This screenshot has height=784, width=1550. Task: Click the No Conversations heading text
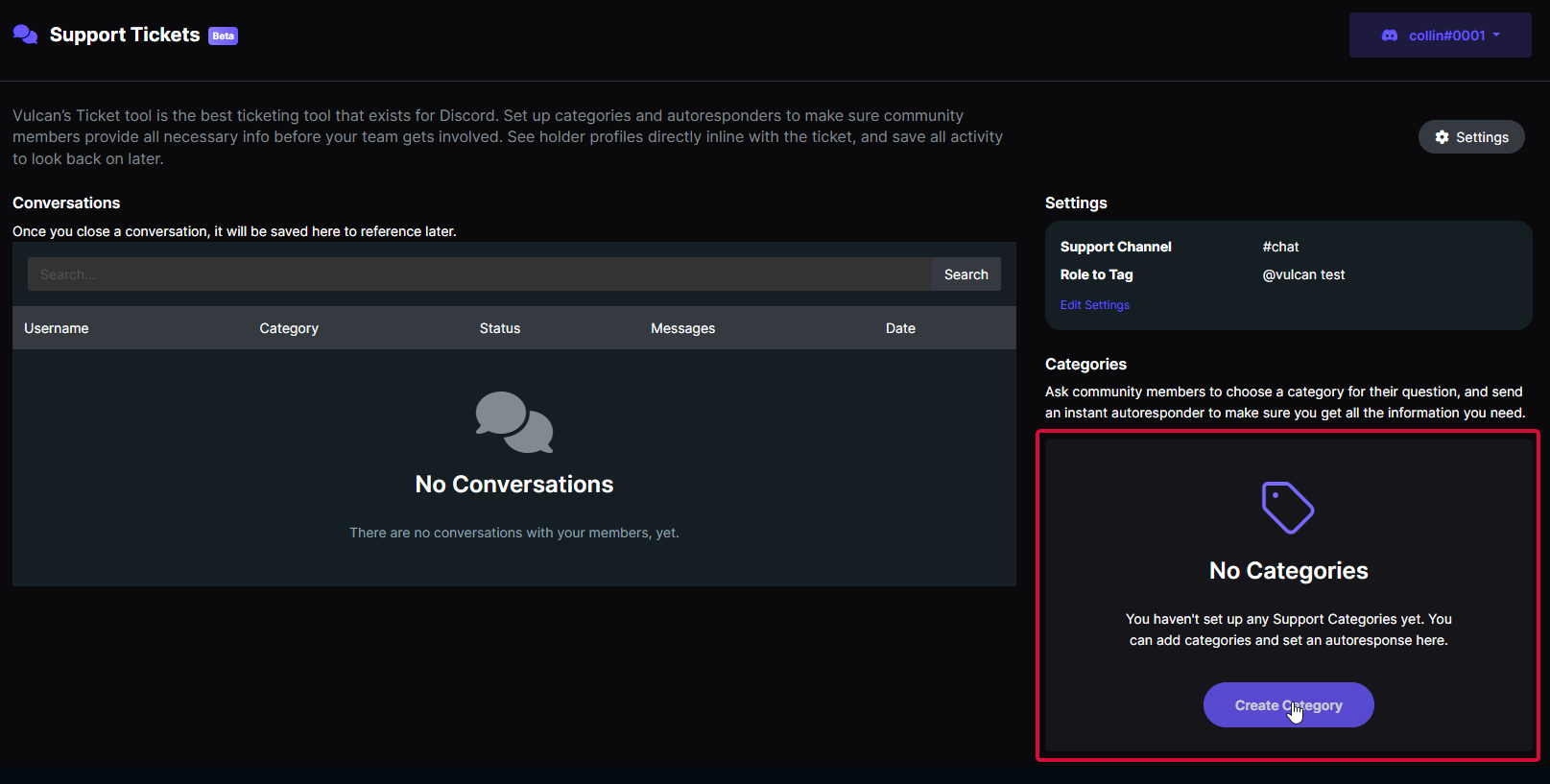[514, 485]
